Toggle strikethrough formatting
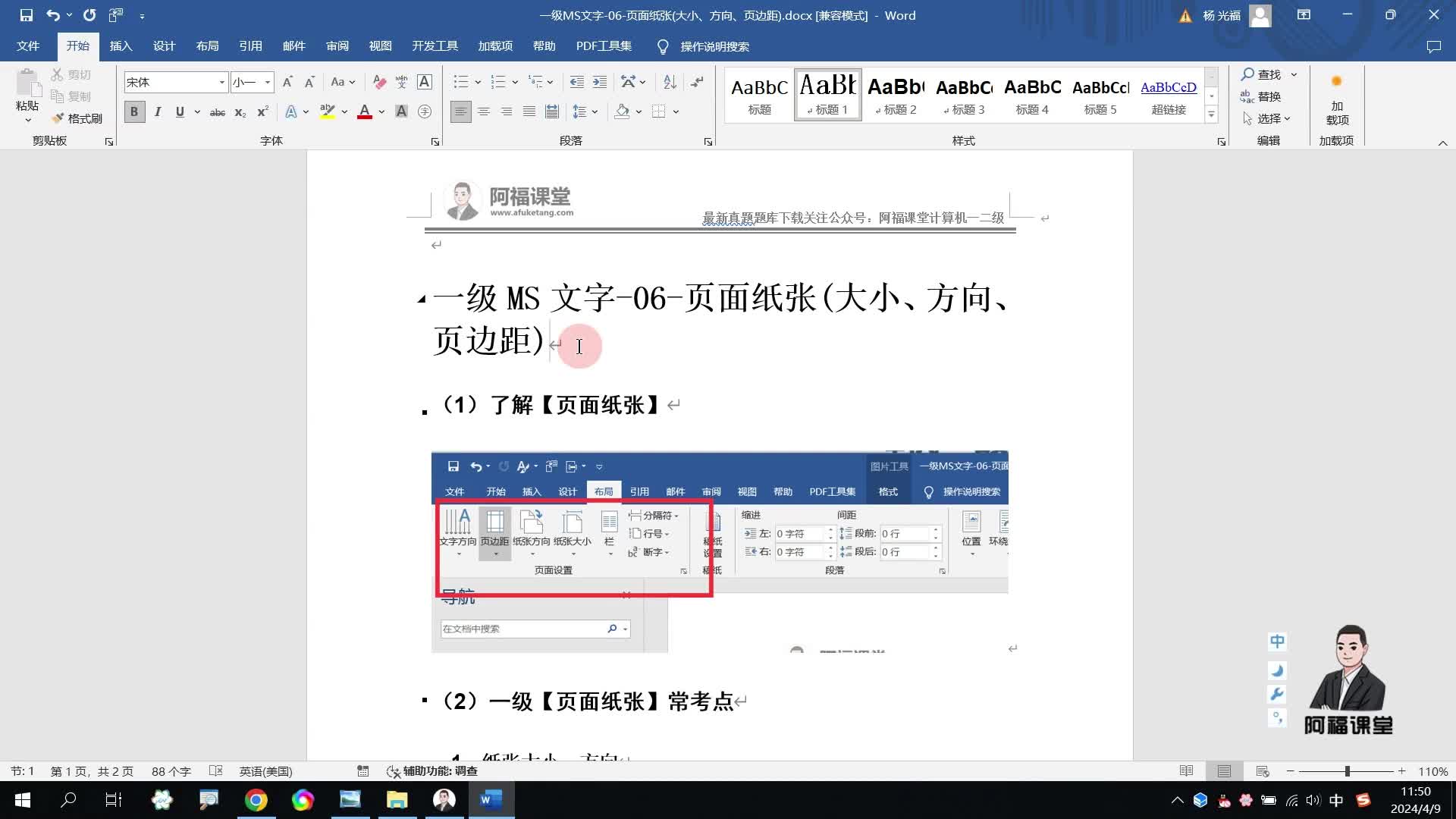 click(x=218, y=111)
